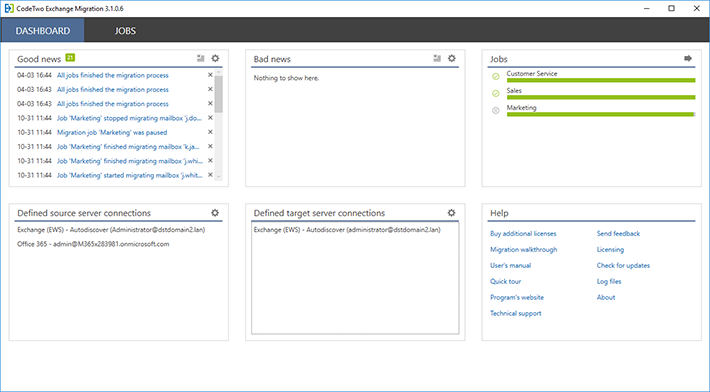Dismiss the 'Marketing was paused' news entry

coord(210,132)
